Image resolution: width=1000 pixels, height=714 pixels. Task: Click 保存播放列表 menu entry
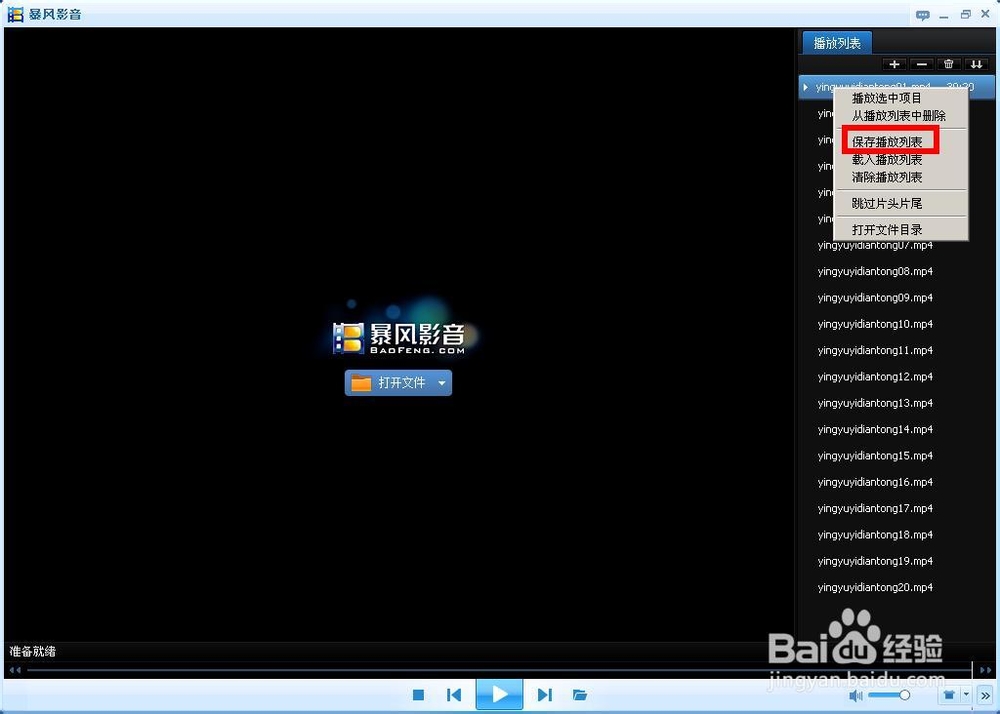pos(886,142)
